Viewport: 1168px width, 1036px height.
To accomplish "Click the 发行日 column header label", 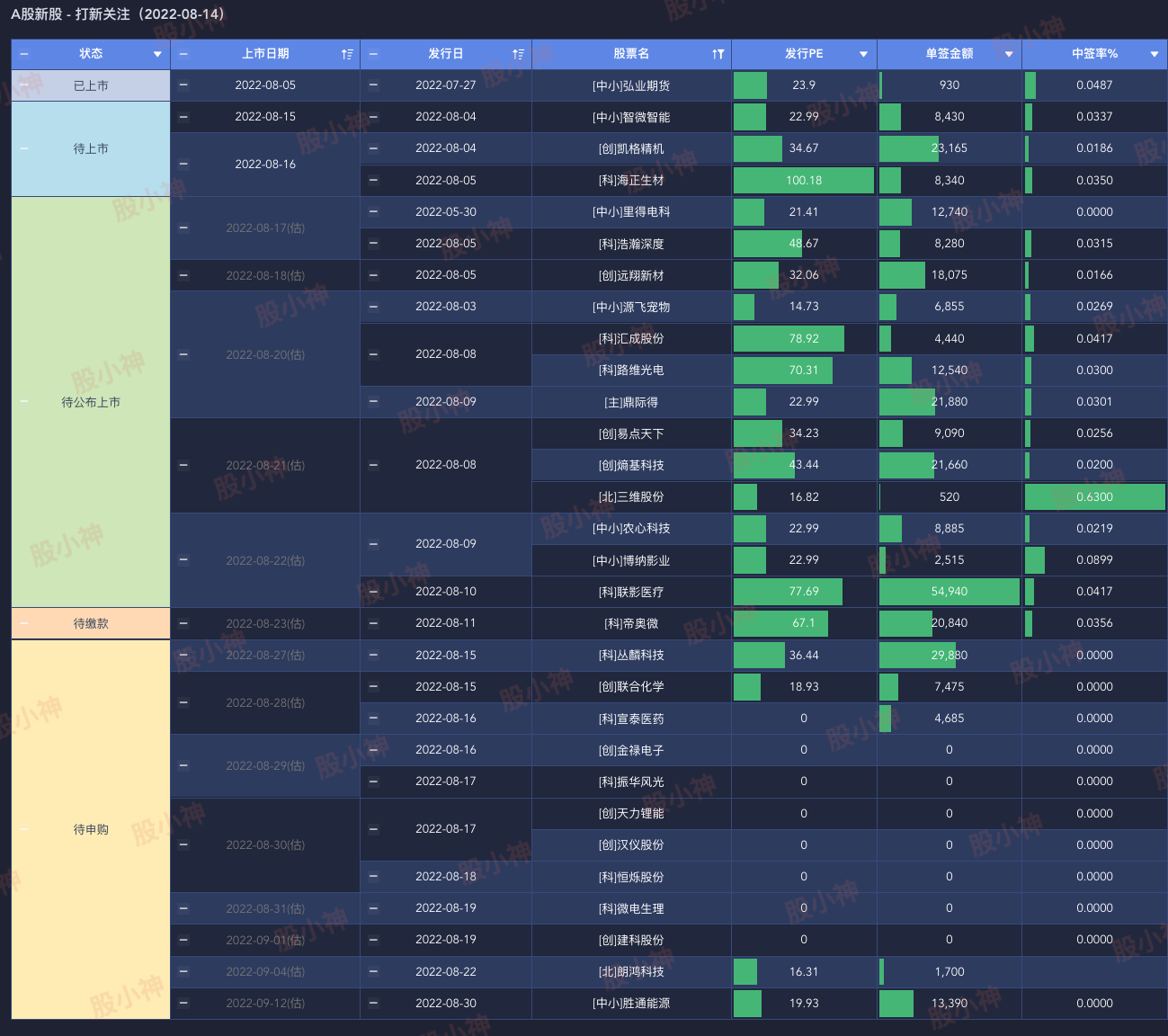I will tap(446, 54).
